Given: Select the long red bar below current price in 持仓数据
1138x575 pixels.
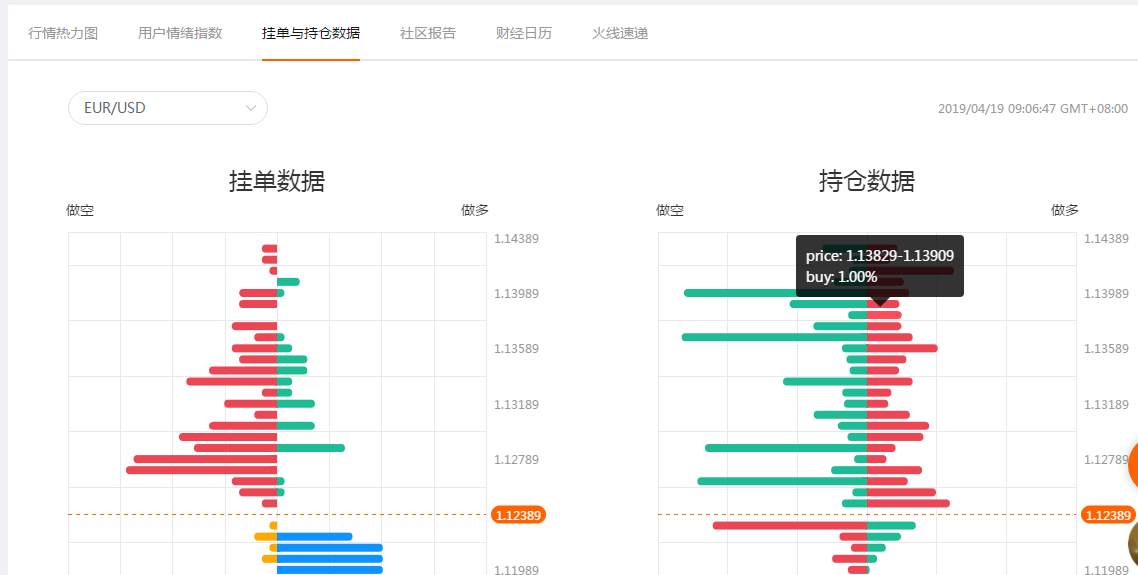Looking at the screenshot, I should point(790,526).
